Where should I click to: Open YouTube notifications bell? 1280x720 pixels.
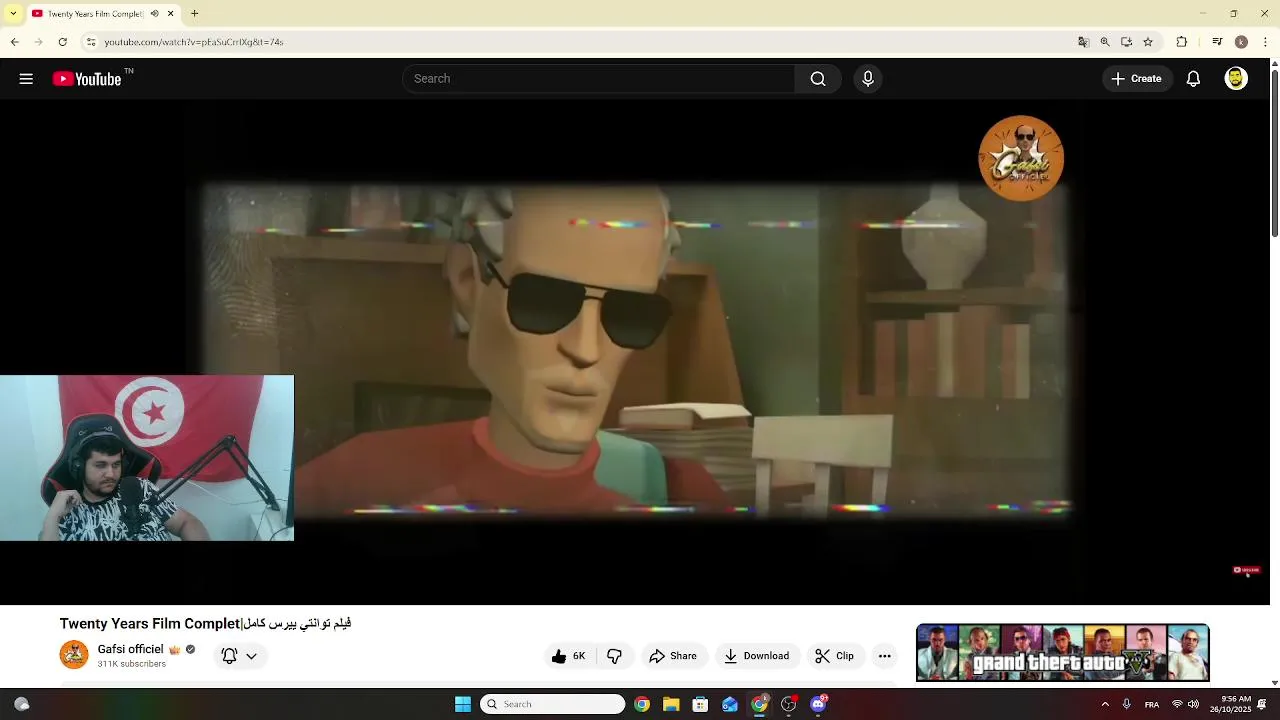tap(1193, 79)
